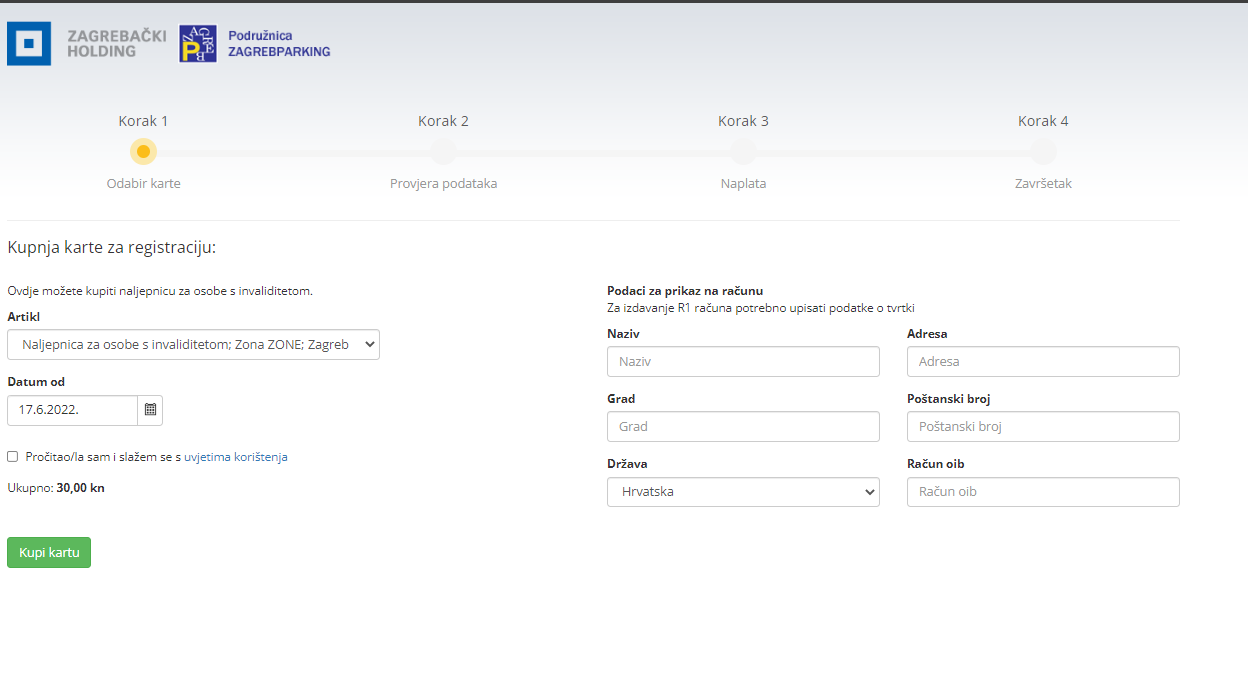Focus the Naziv input field
Screen dimensions: 1248x696
coord(743,362)
